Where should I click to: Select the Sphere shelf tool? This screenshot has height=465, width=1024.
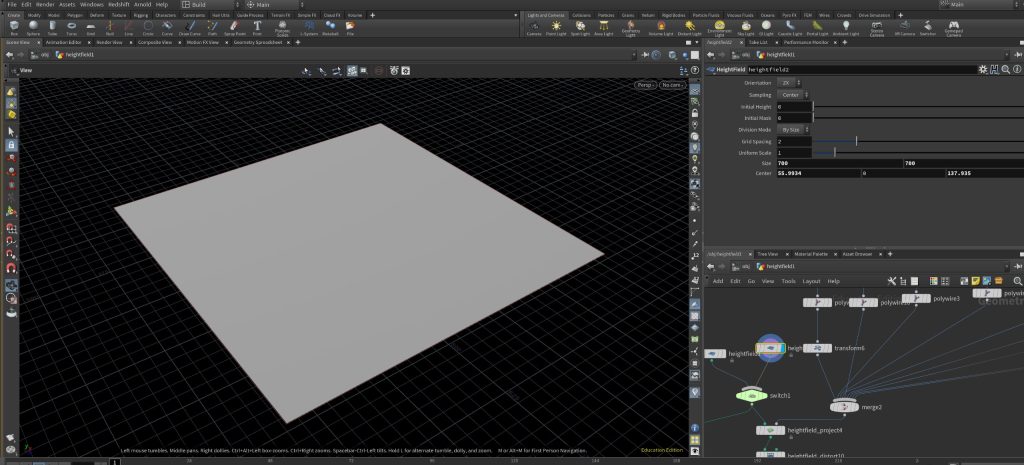coord(33,27)
